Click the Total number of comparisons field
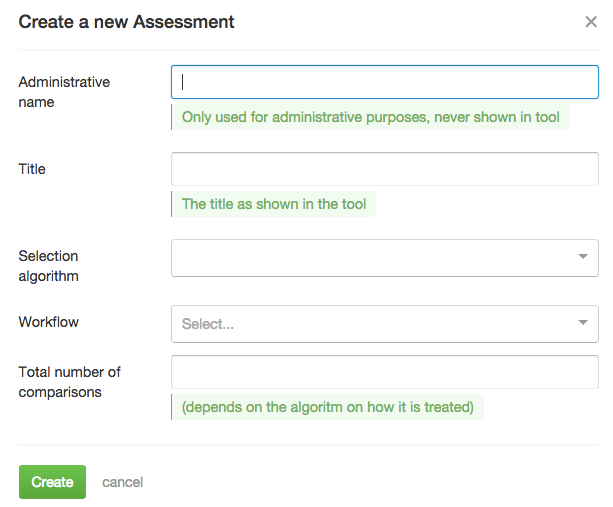Screen dimensions: 613x507 [385, 372]
